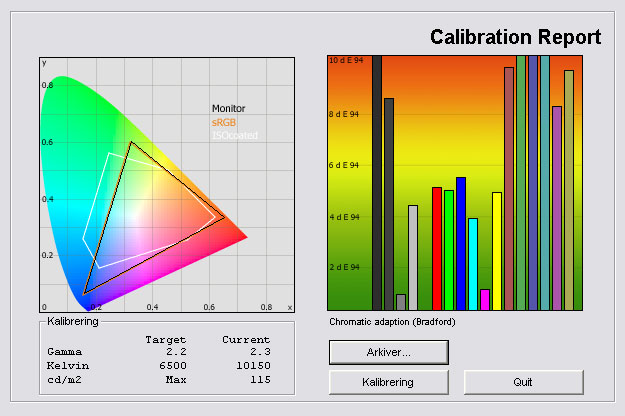Click the blue primary vertex of gamut triangle
The height and width of the screenshot is (416, 625).
click(x=84, y=294)
